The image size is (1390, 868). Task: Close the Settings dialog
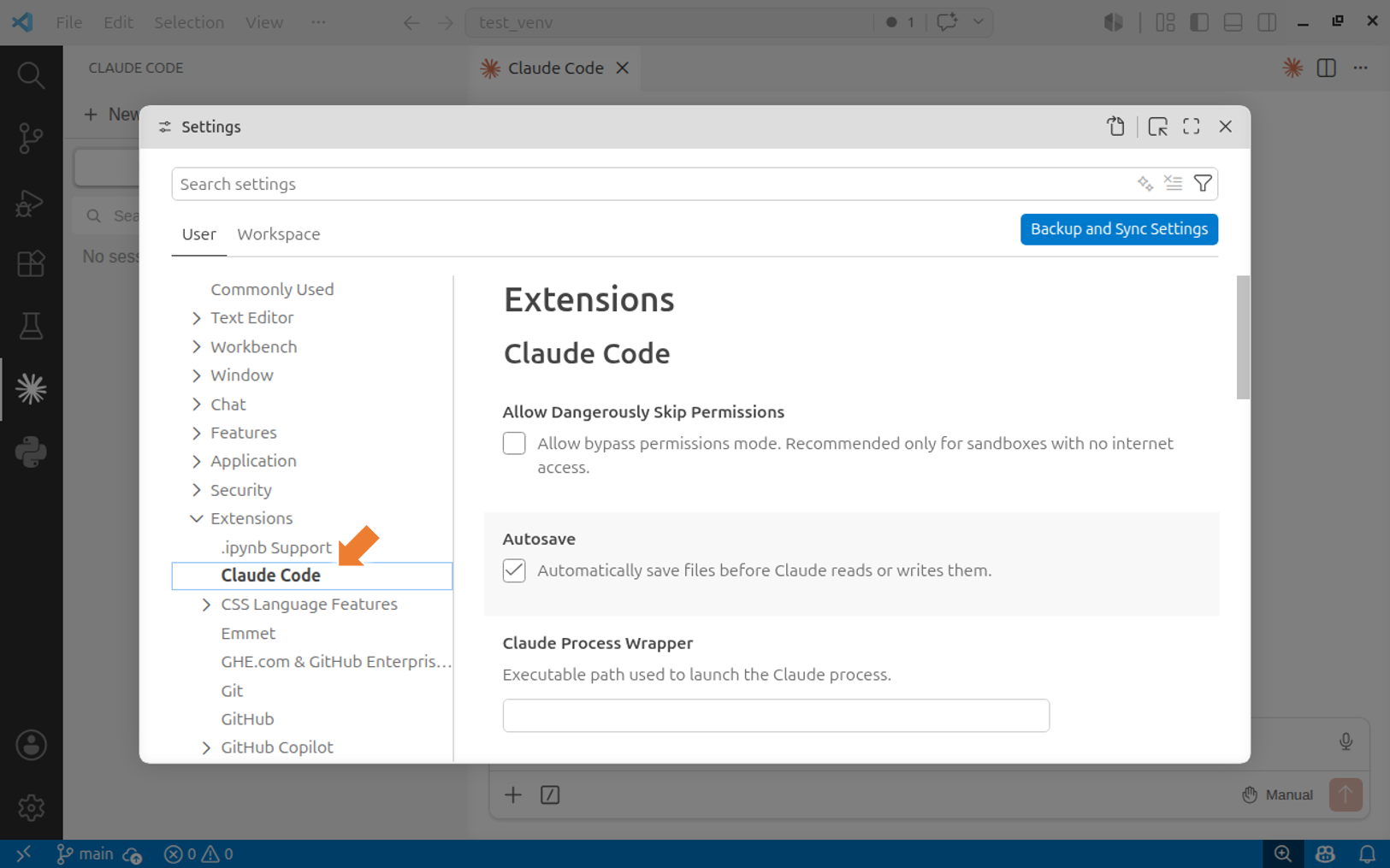(x=1226, y=127)
